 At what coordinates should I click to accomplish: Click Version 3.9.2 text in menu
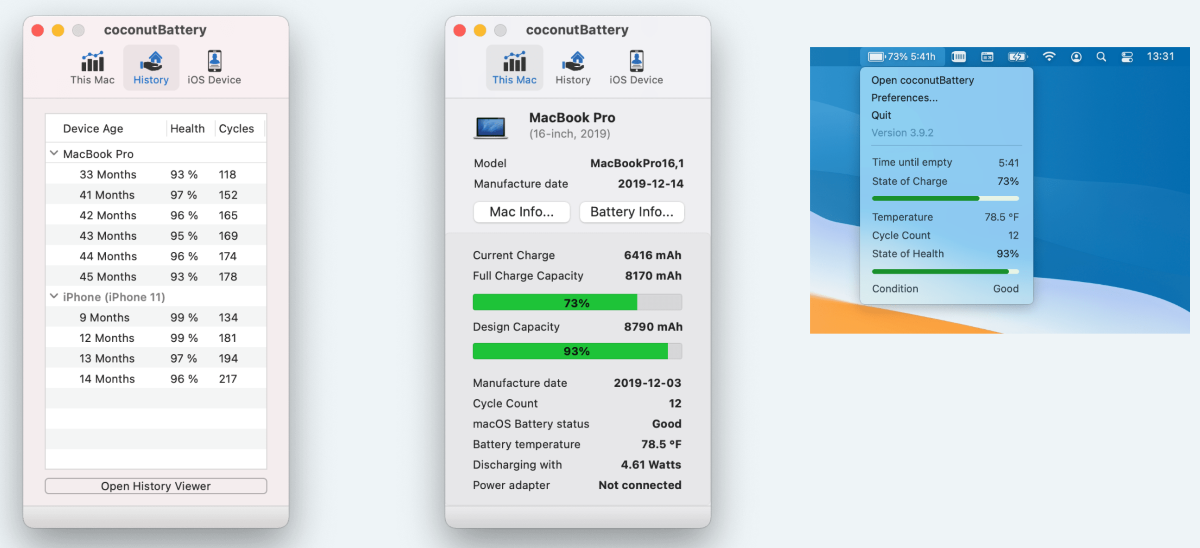click(x=902, y=133)
